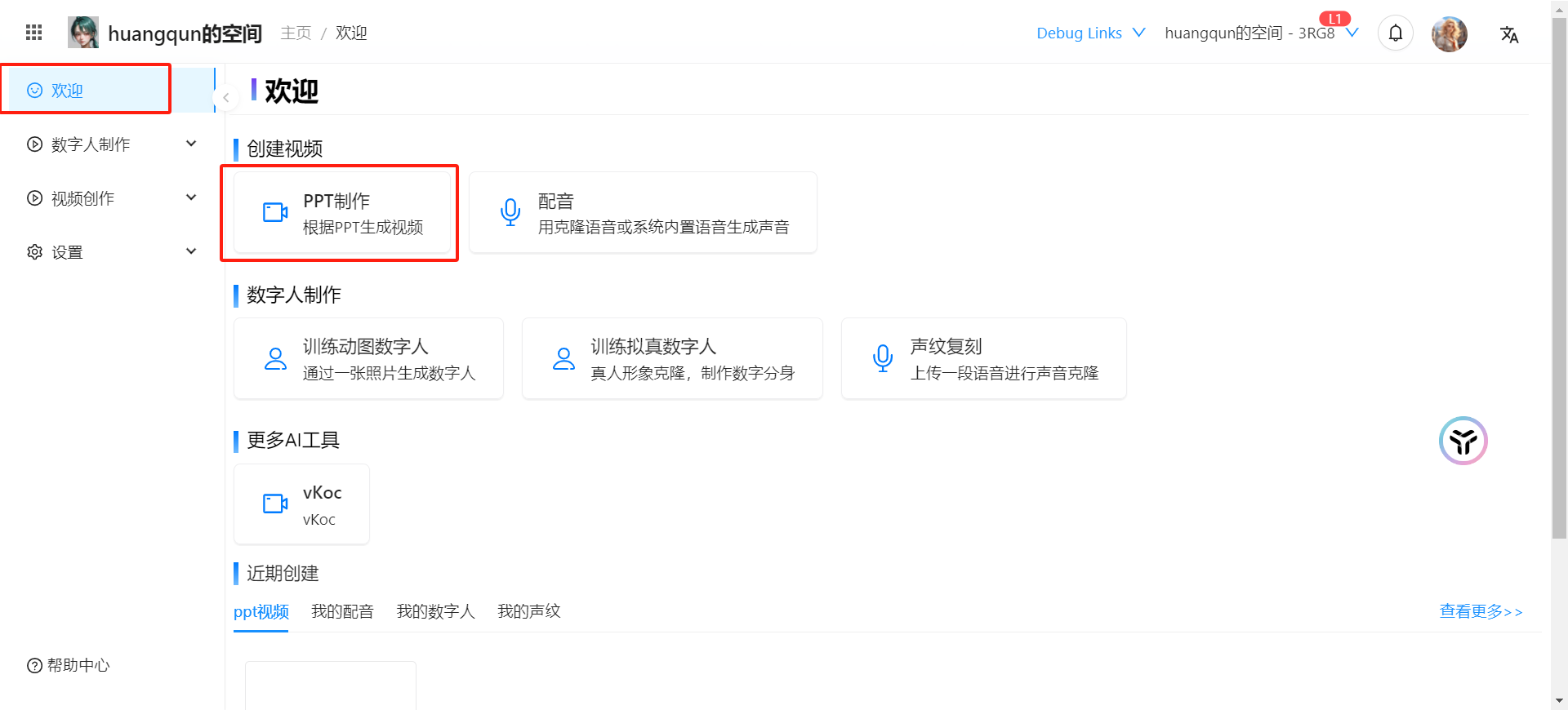This screenshot has height=710, width=1568.
Task: Open 帮助中心 help center link
Action: (69, 666)
